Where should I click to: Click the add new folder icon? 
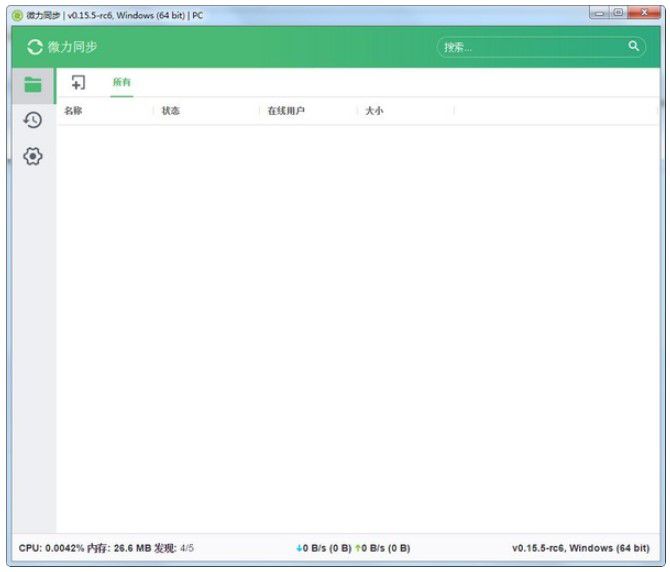click(x=78, y=82)
